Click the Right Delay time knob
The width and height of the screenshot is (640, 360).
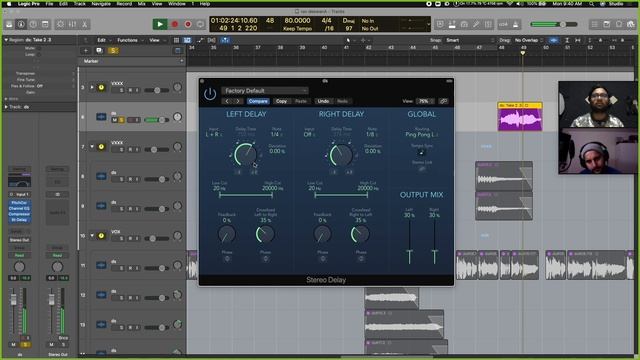341,155
